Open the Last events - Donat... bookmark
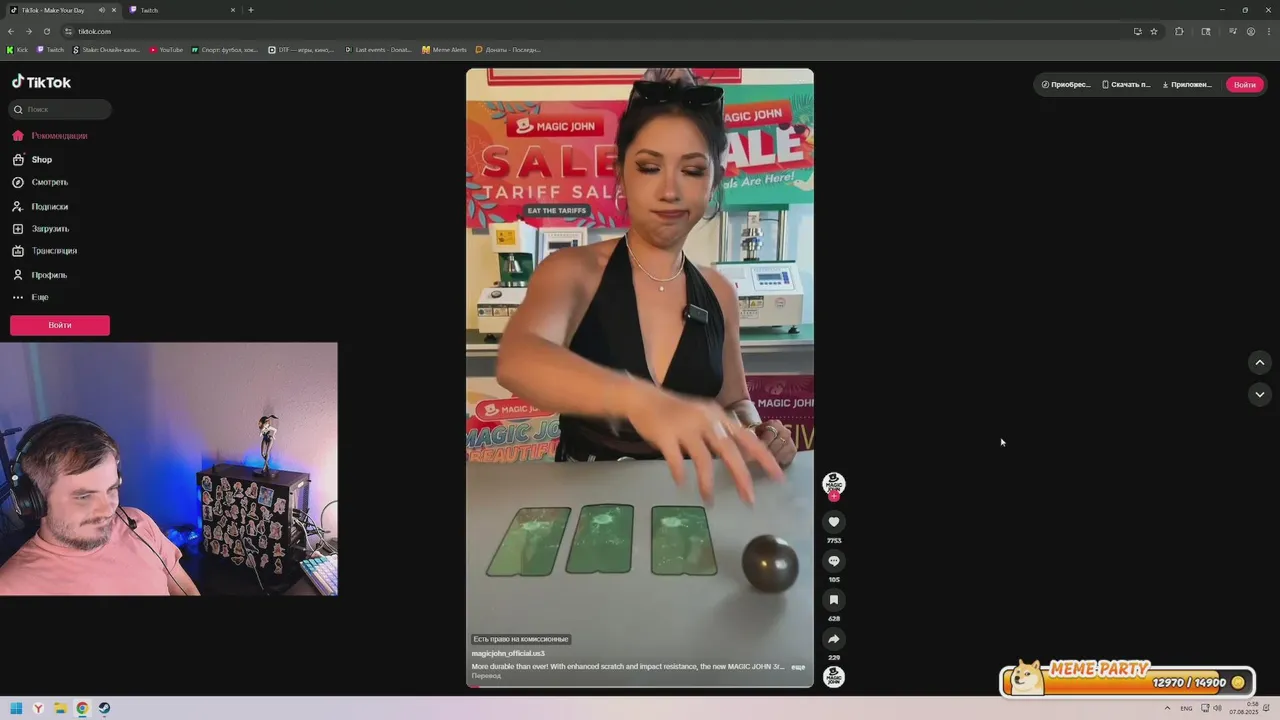Viewport: 1280px width, 720px height. [x=378, y=49]
